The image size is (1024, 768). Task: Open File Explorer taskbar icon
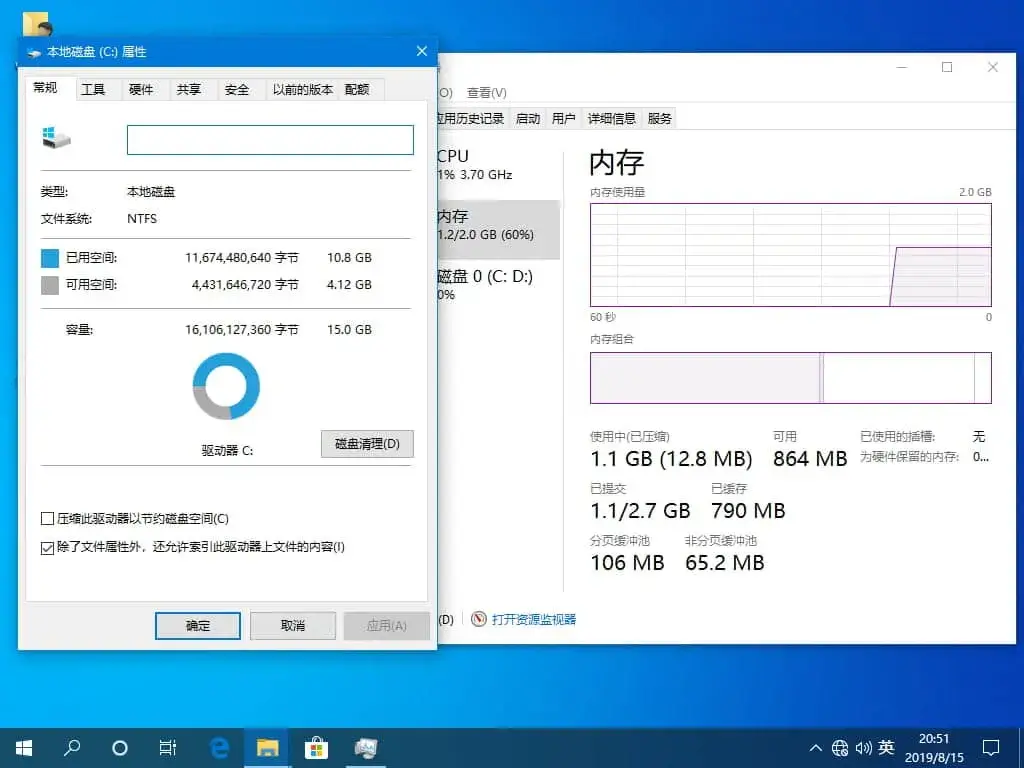268,748
